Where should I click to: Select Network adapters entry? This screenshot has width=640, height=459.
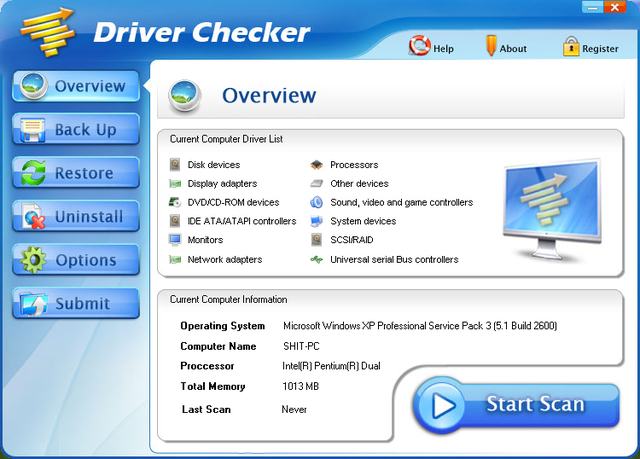click(x=225, y=259)
